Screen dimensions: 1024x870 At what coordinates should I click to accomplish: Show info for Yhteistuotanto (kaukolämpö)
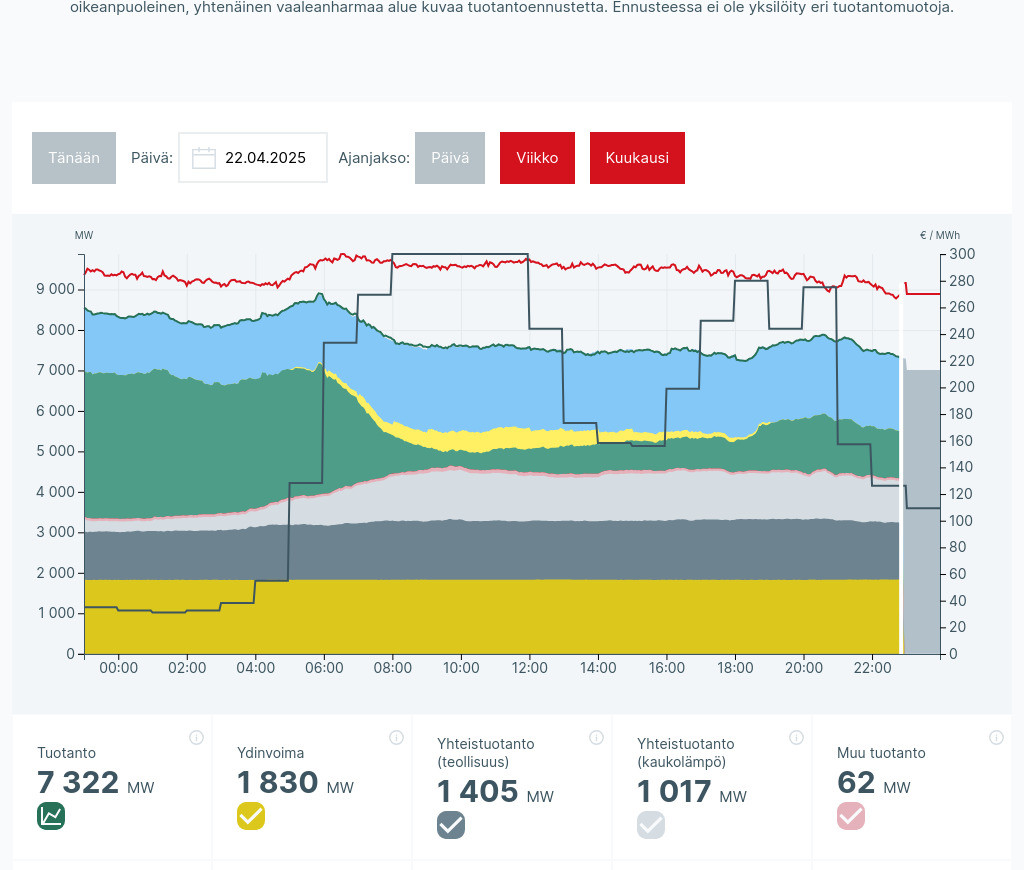click(796, 738)
